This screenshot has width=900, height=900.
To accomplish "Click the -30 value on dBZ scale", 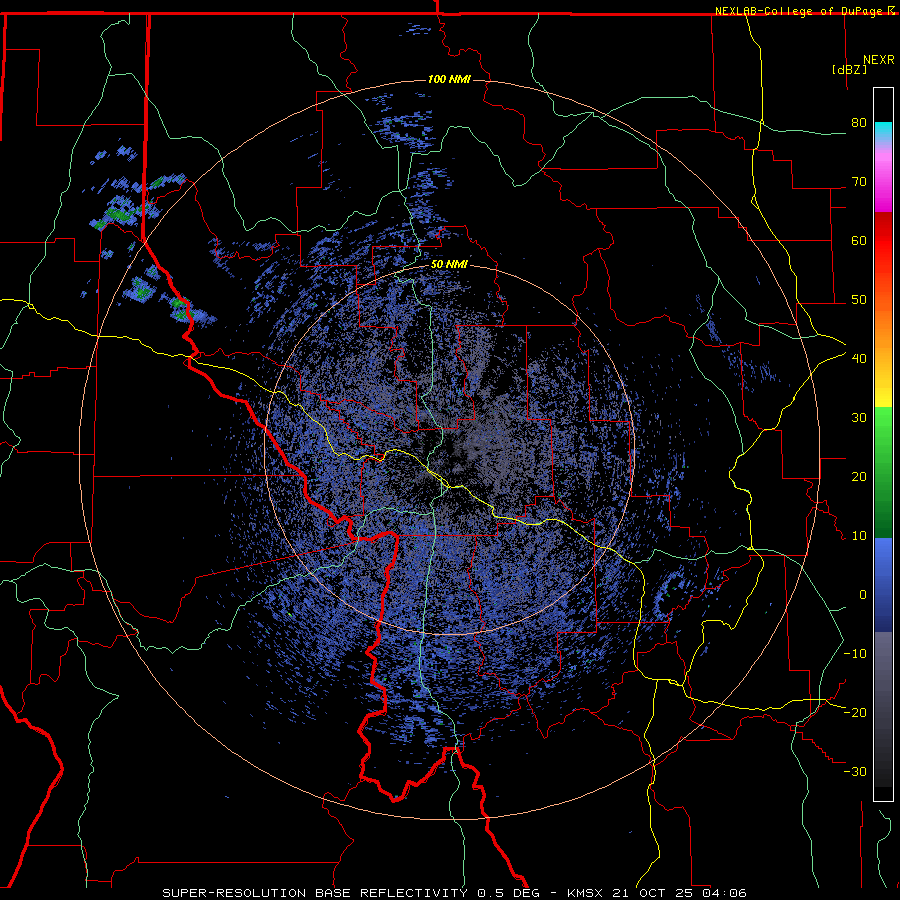I will pos(855,771).
